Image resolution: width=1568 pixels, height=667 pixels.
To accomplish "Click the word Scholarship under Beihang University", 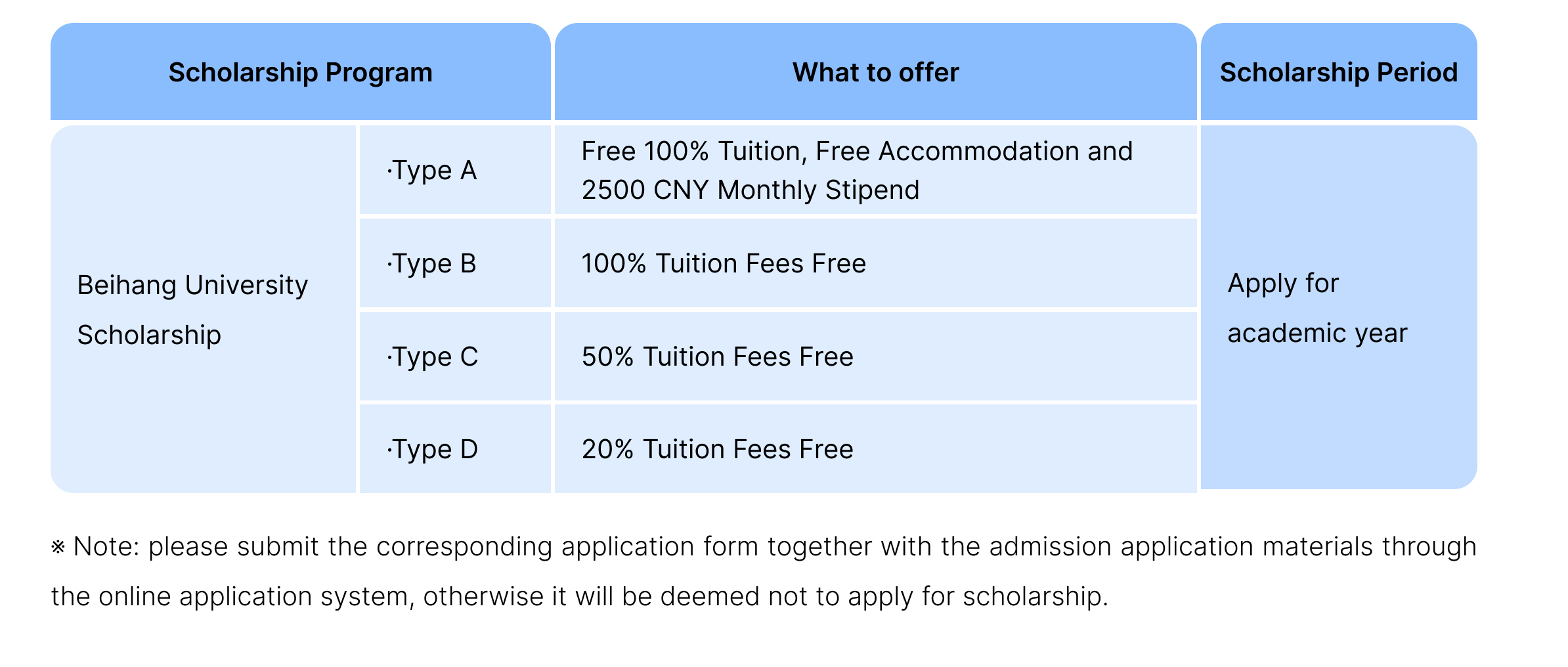I will coord(149,335).
